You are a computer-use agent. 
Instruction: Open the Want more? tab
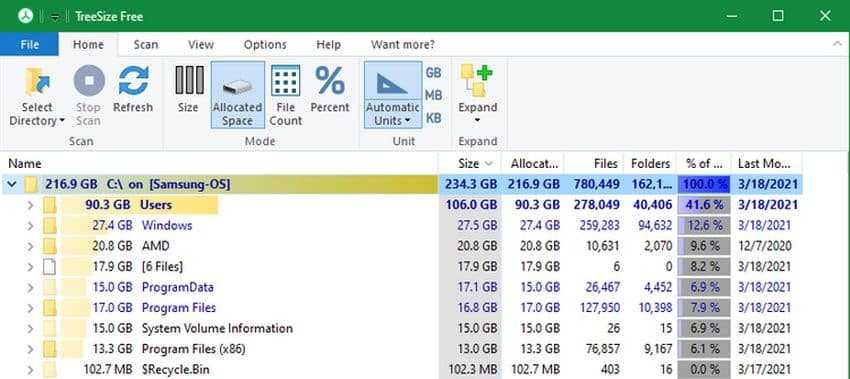click(403, 44)
